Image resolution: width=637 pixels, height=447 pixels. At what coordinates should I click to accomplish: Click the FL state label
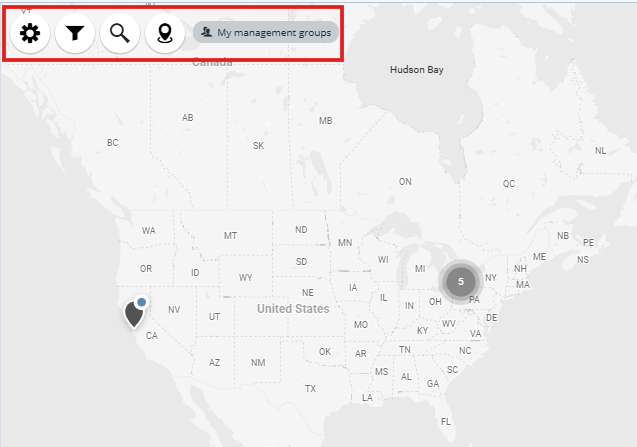[x=446, y=421]
